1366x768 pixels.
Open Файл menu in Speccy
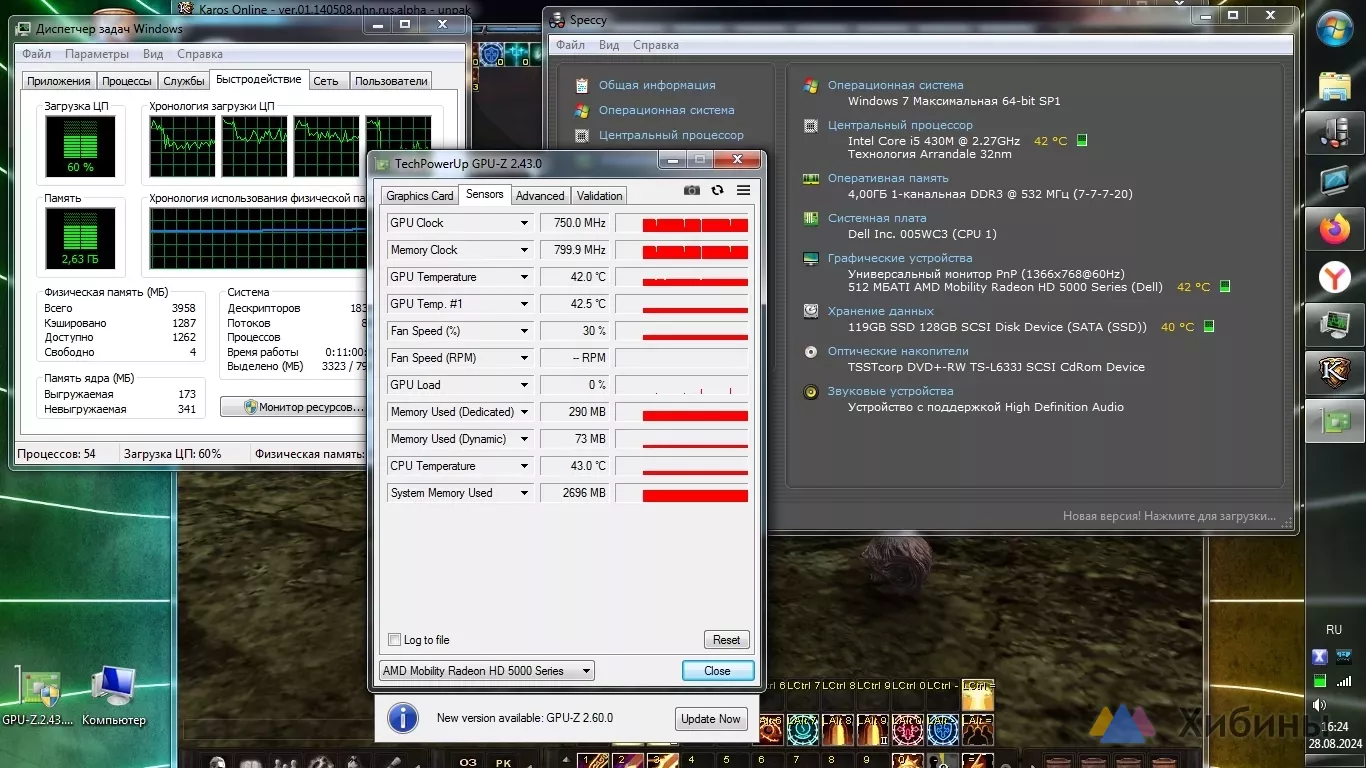coord(570,45)
